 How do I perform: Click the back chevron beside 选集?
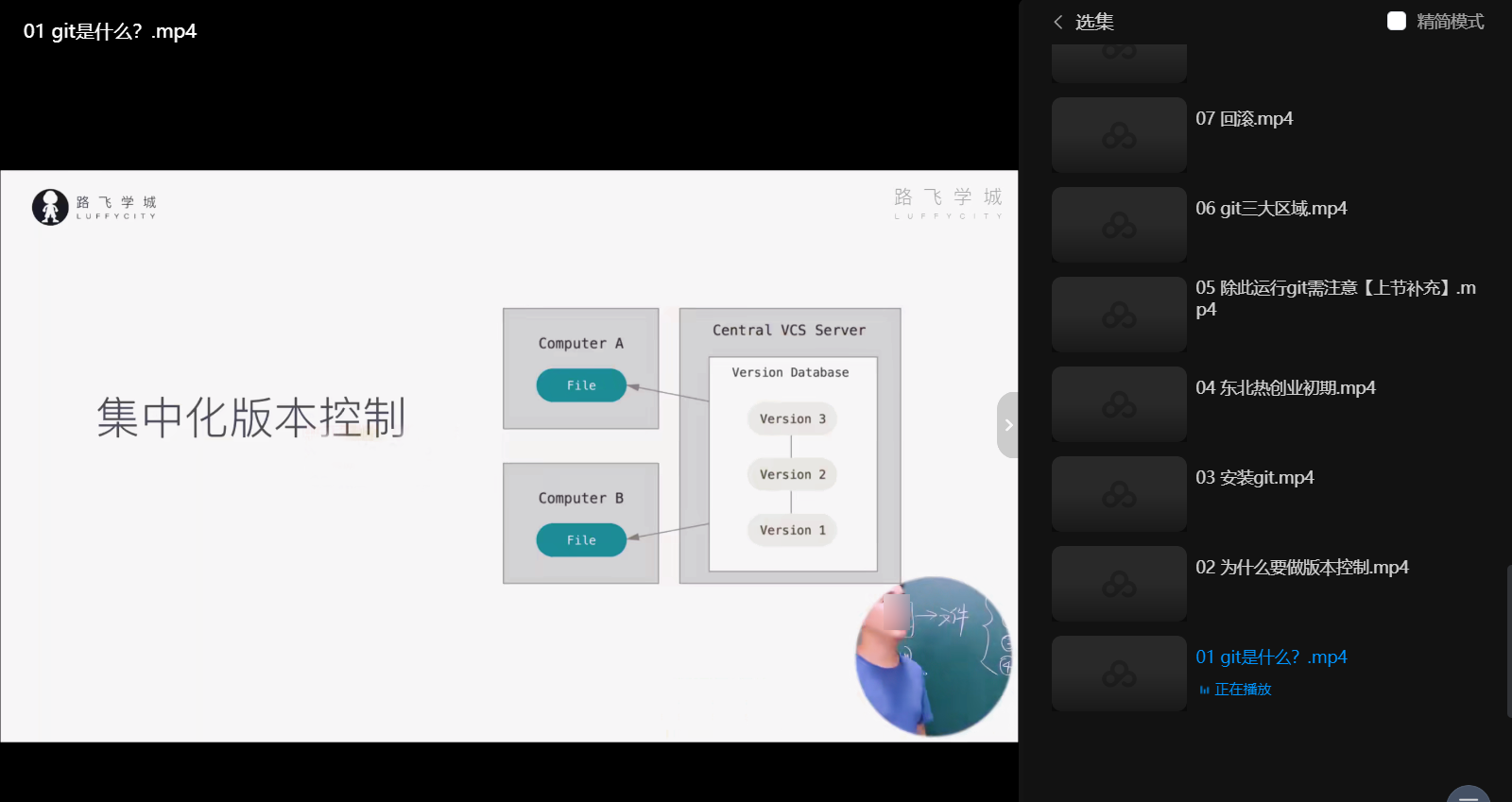click(x=1058, y=22)
